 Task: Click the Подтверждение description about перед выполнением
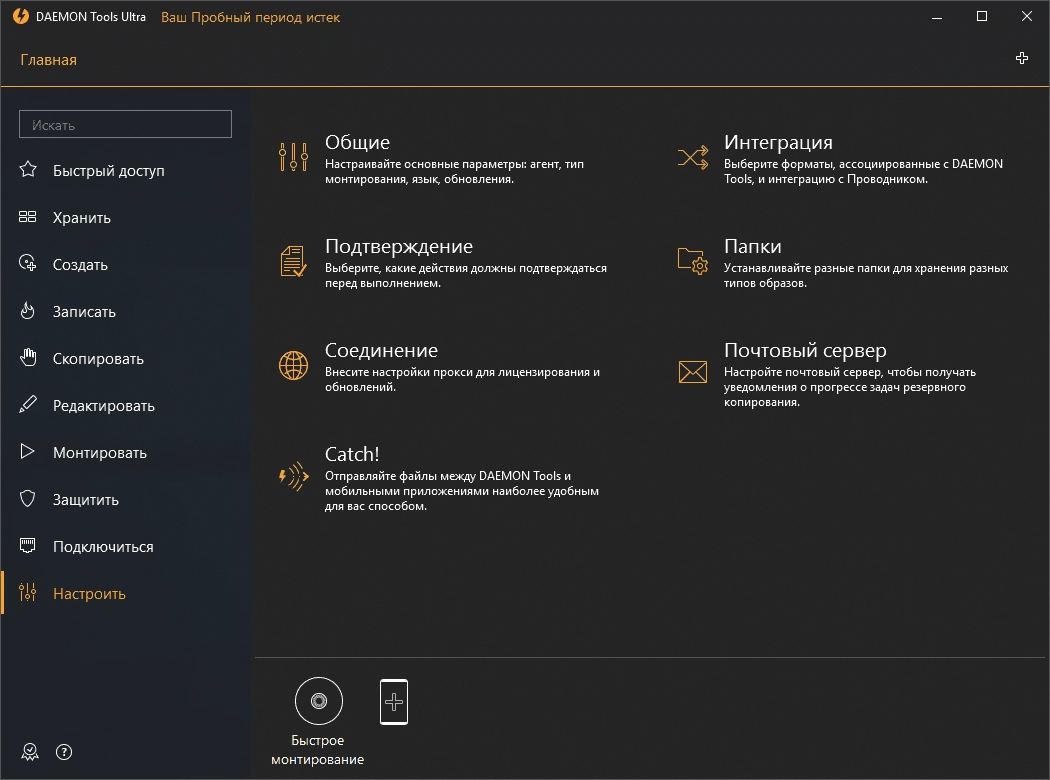coord(465,275)
